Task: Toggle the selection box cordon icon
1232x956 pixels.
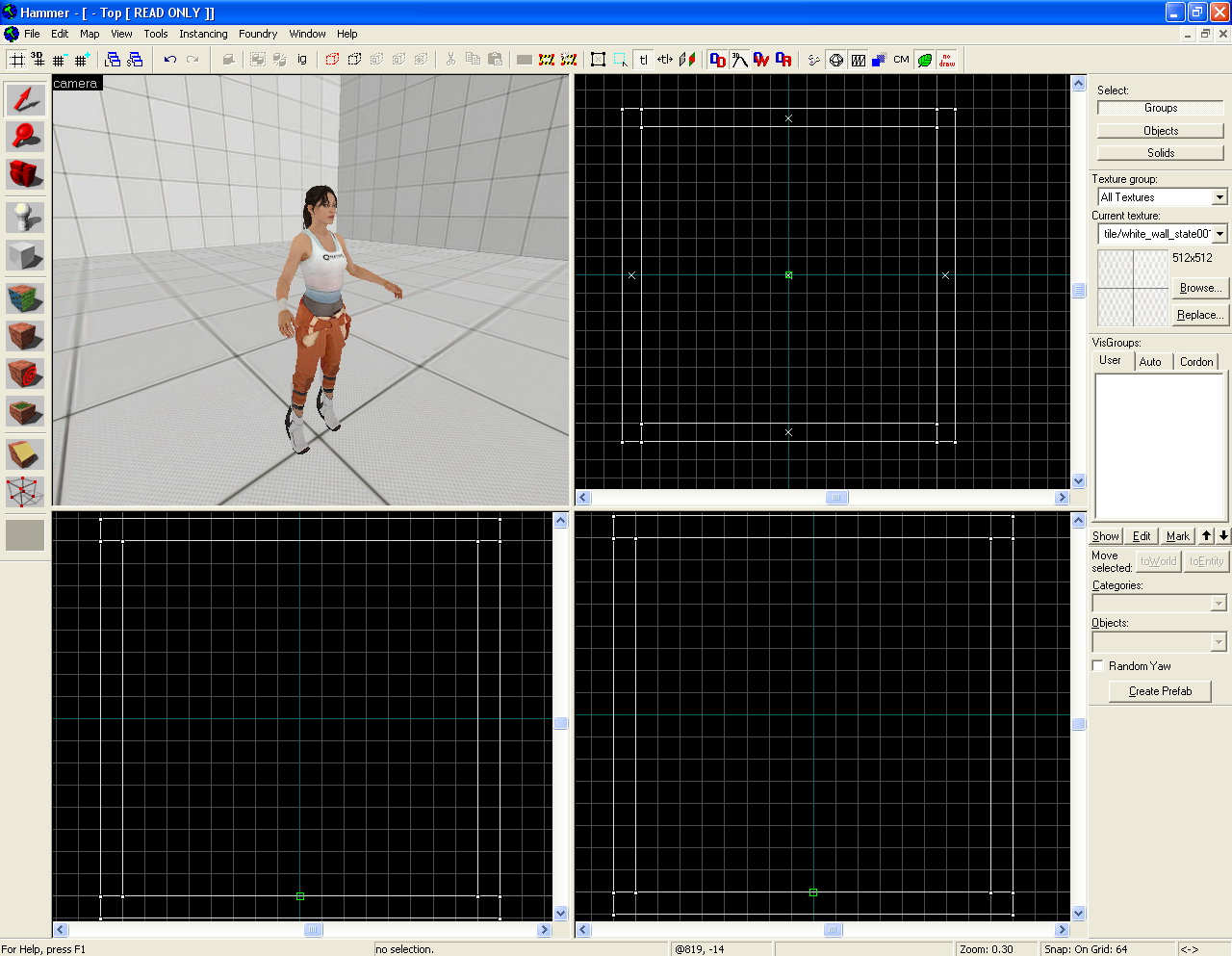Action: click(598, 60)
